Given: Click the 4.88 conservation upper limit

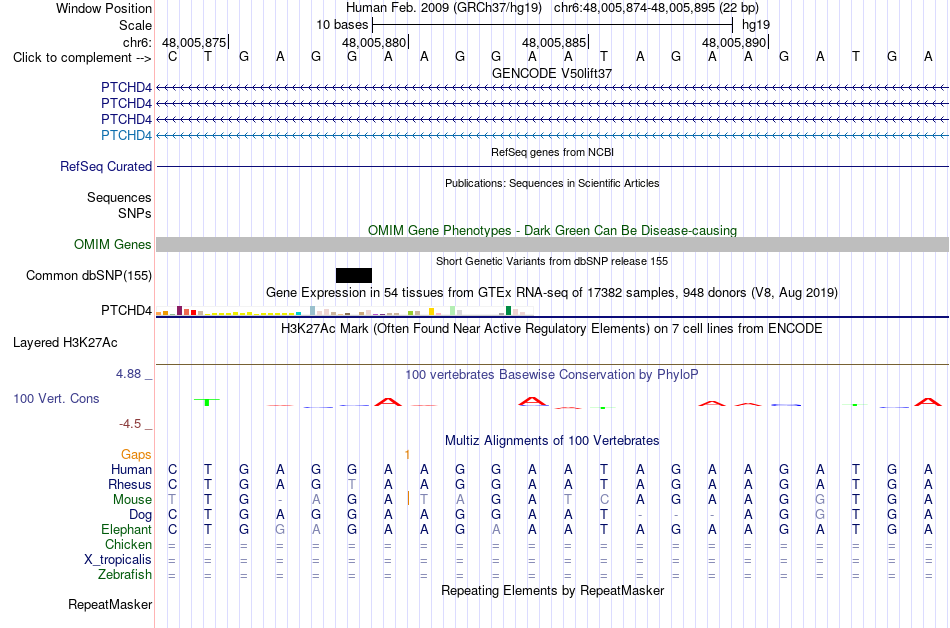Looking at the screenshot, I should (x=128, y=374).
